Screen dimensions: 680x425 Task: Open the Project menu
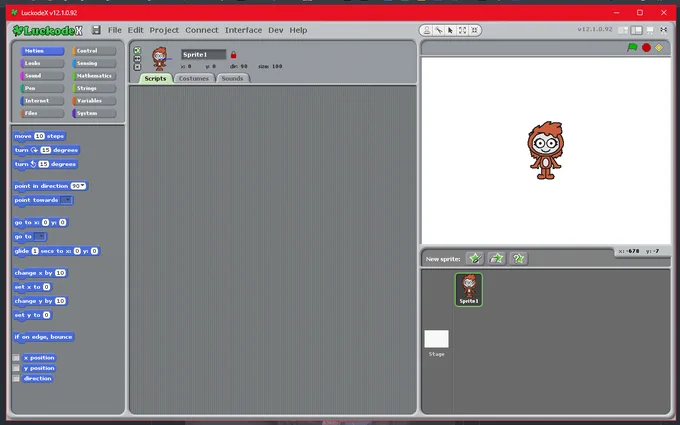click(x=164, y=30)
